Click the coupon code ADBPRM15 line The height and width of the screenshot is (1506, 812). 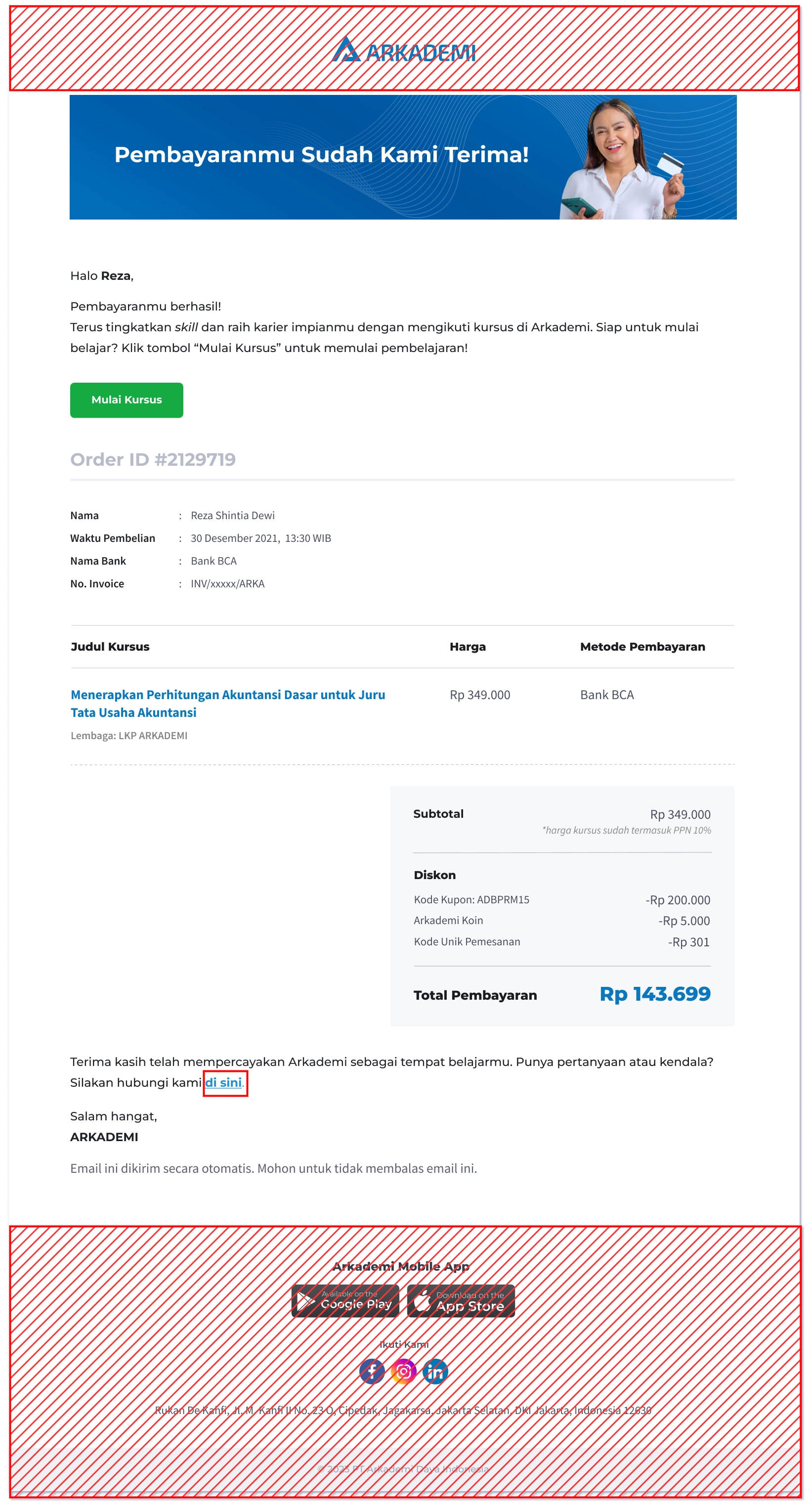(471, 900)
